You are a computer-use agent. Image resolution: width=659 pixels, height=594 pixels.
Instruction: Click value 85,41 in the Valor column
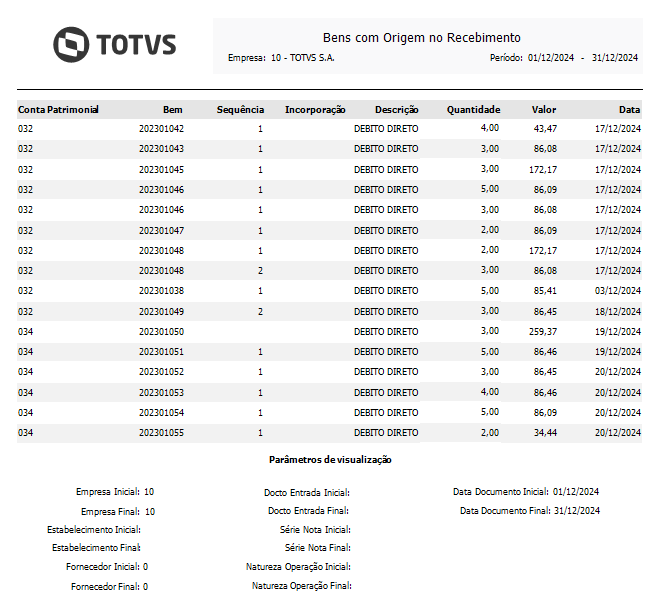coord(545,291)
